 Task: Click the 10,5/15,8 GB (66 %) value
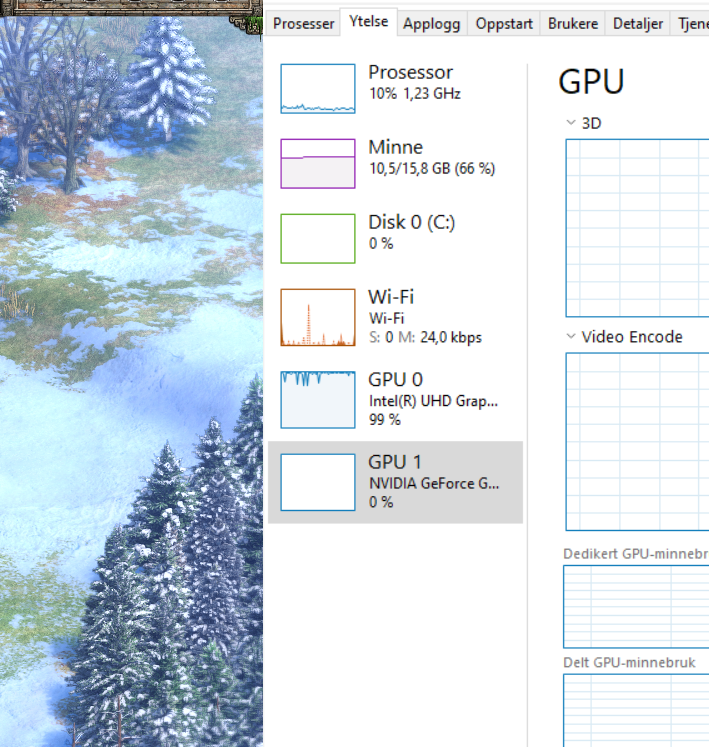tap(432, 168)
